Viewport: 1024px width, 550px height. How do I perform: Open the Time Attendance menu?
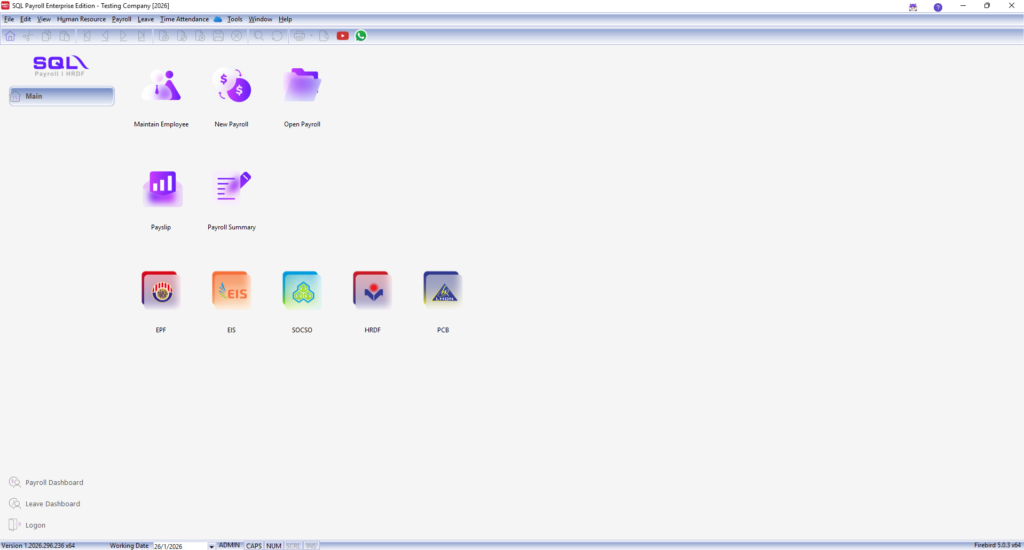[x=184, y=19]
